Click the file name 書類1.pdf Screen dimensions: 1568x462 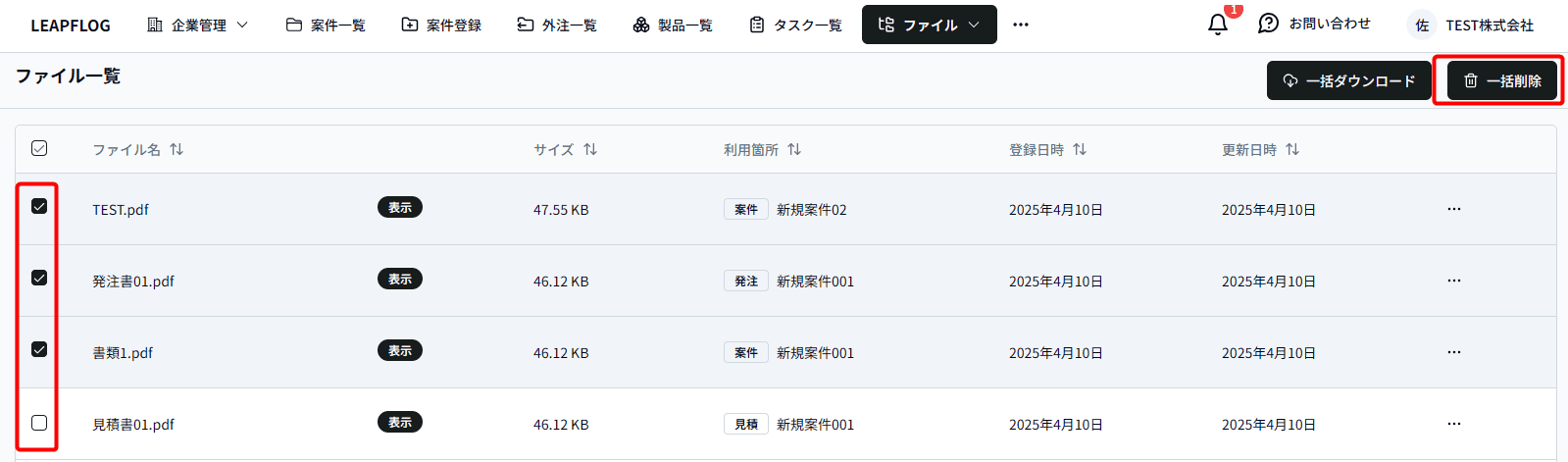click(123, 353)
